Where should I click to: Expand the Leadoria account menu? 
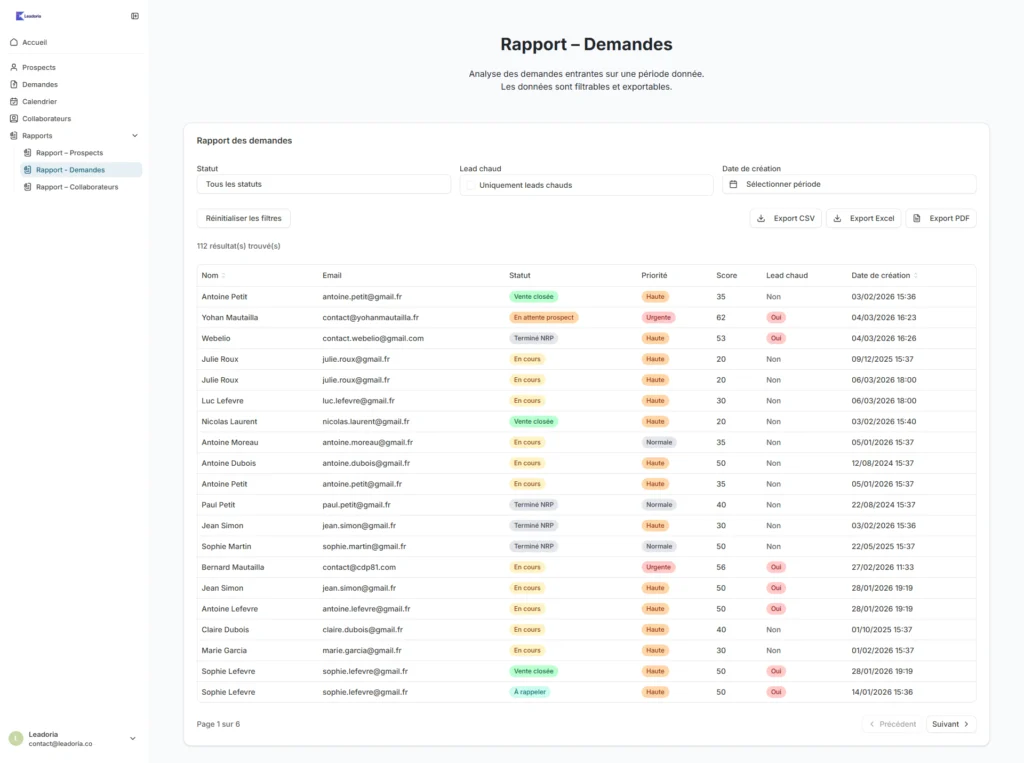(x=133, y=738)
